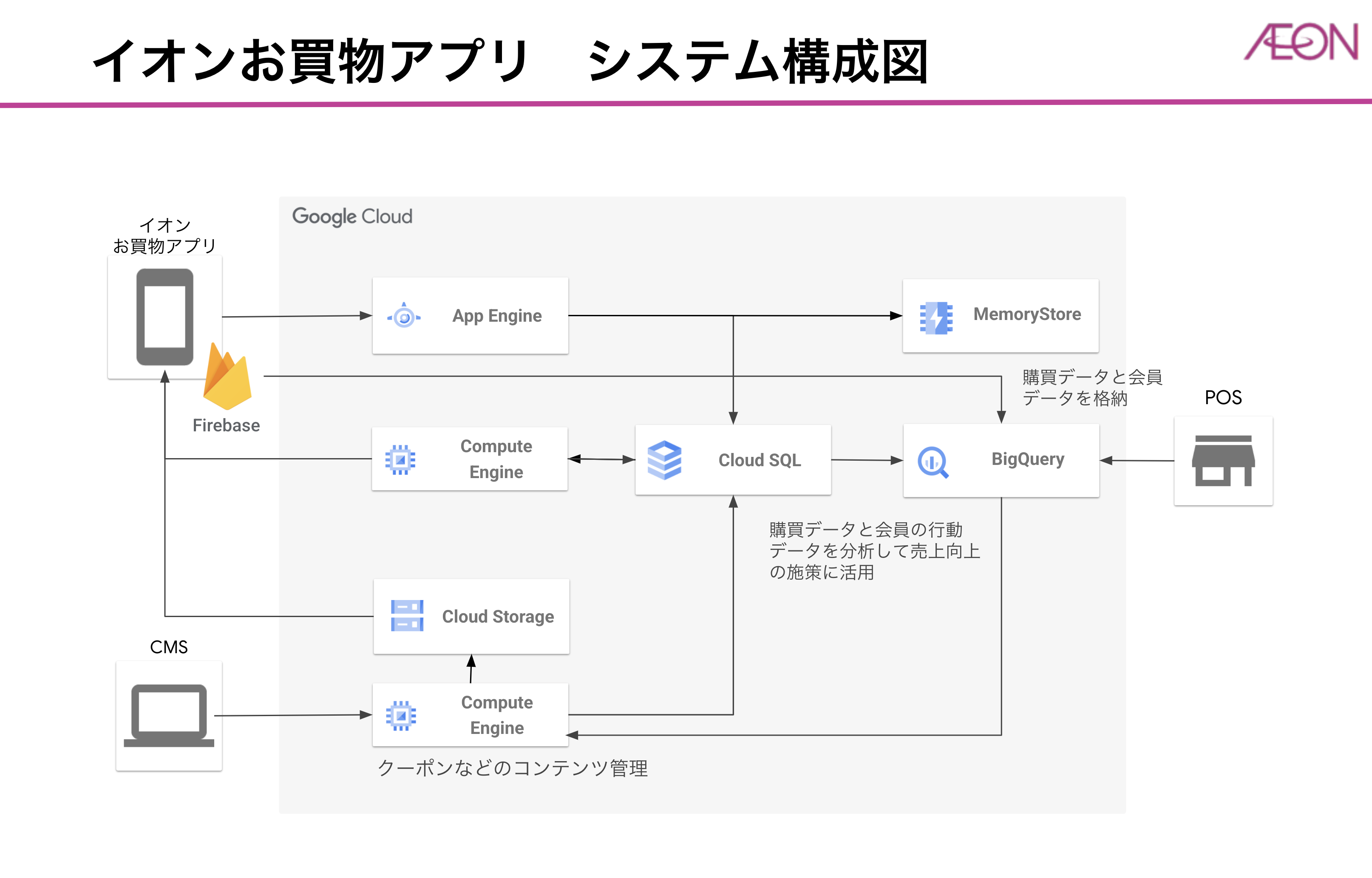Click the BigQuery magnifier icon
This screenshot has height=878, width=1372.
click(x=933, y=462)
